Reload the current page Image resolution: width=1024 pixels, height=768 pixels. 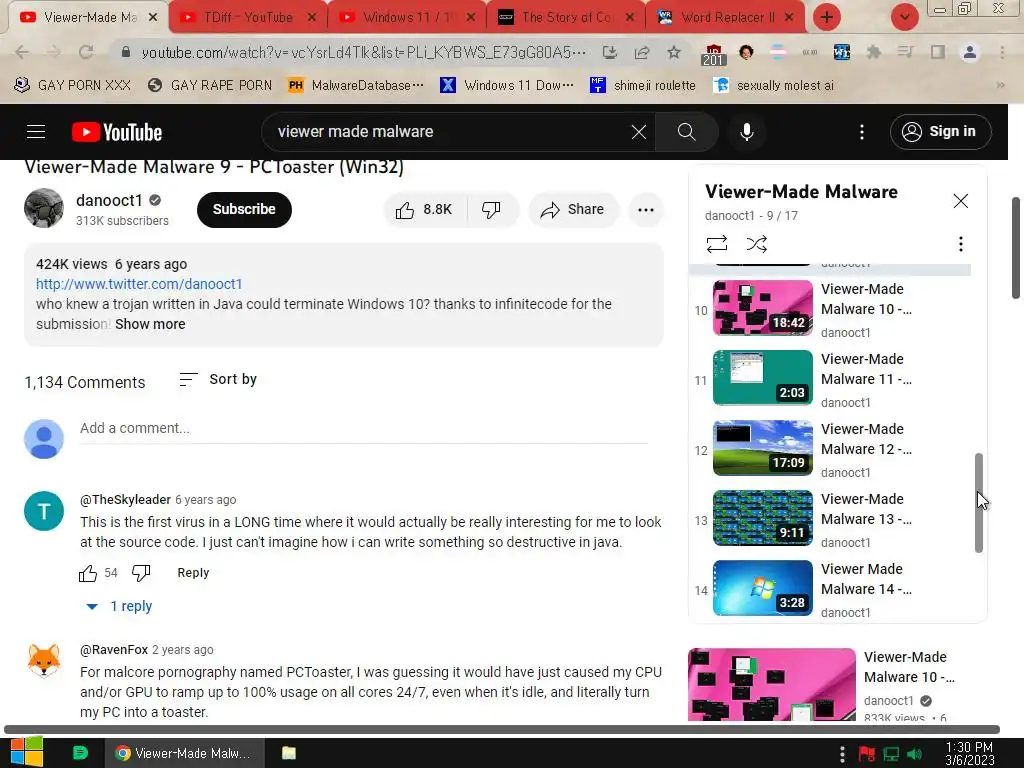tap(86, 52)
